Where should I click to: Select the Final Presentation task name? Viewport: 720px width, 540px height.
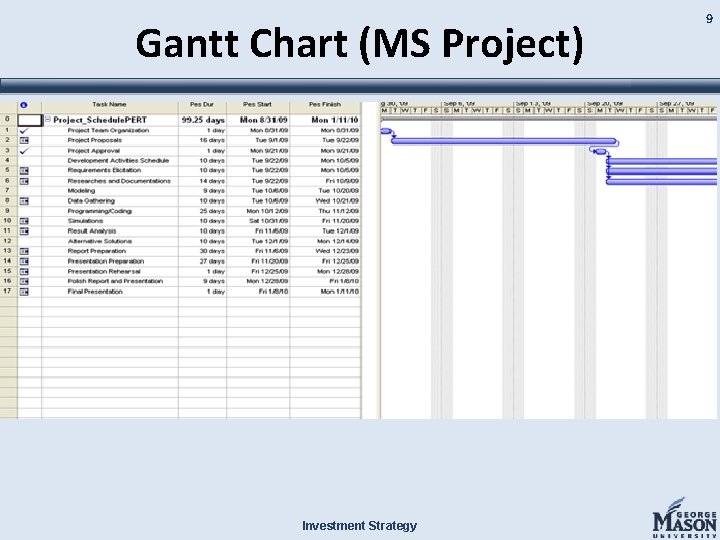(95, 292)
